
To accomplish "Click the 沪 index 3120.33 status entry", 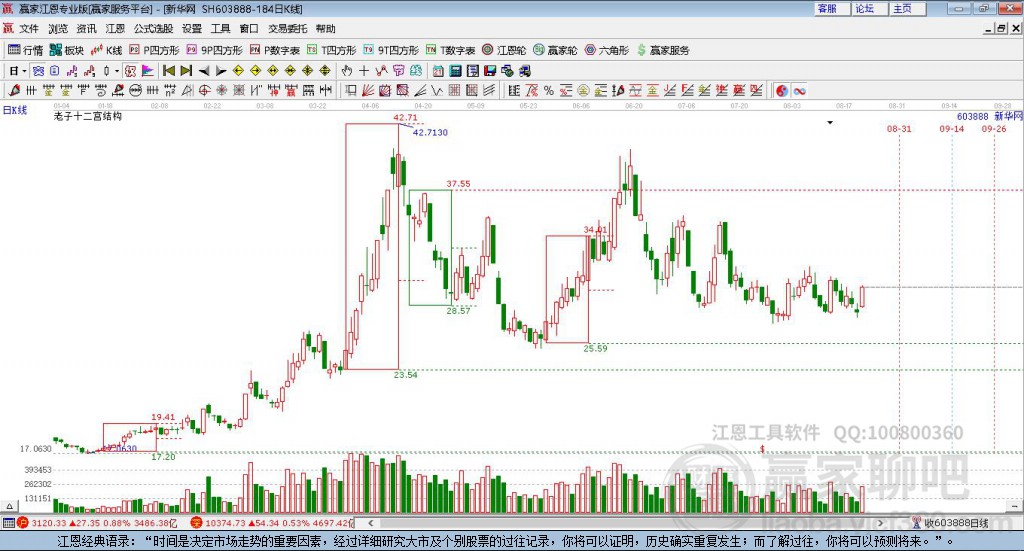I will click(98, 523).
